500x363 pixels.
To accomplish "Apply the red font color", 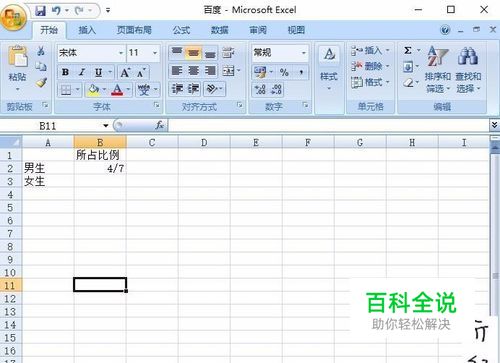I will pyautogui.click(x=117, y=90).
